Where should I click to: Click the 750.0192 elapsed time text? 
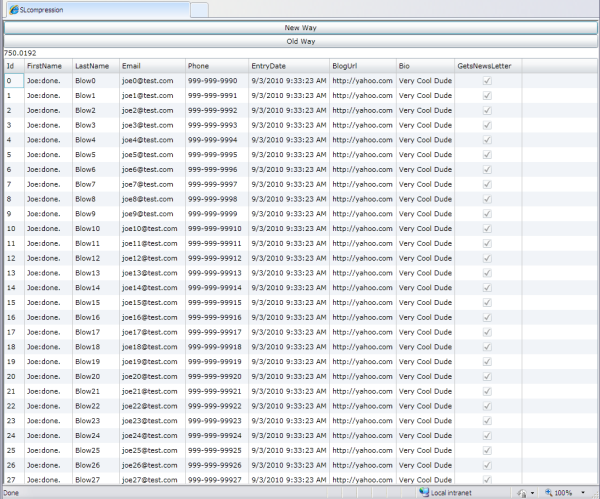tap(20, 53)
